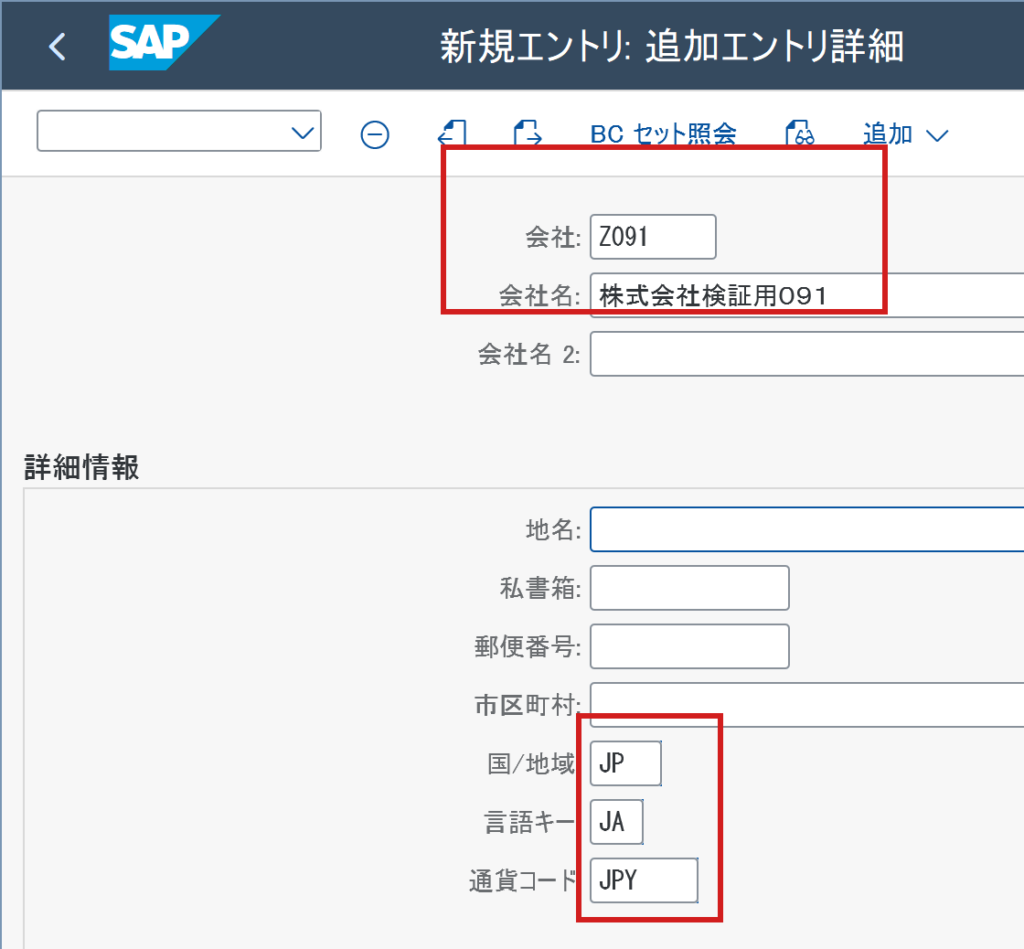Focus the 会社名 2 input field

(x=807, y=354)
